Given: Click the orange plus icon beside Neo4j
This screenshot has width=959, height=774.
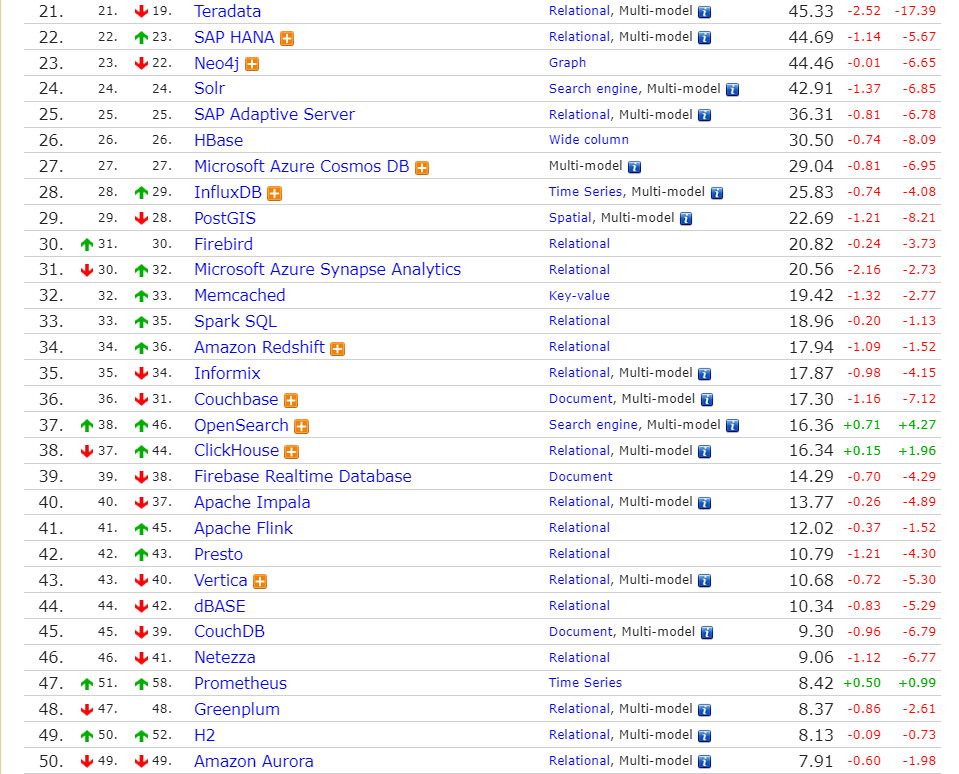Looking at the screenshot, I should tap(252, 64).
